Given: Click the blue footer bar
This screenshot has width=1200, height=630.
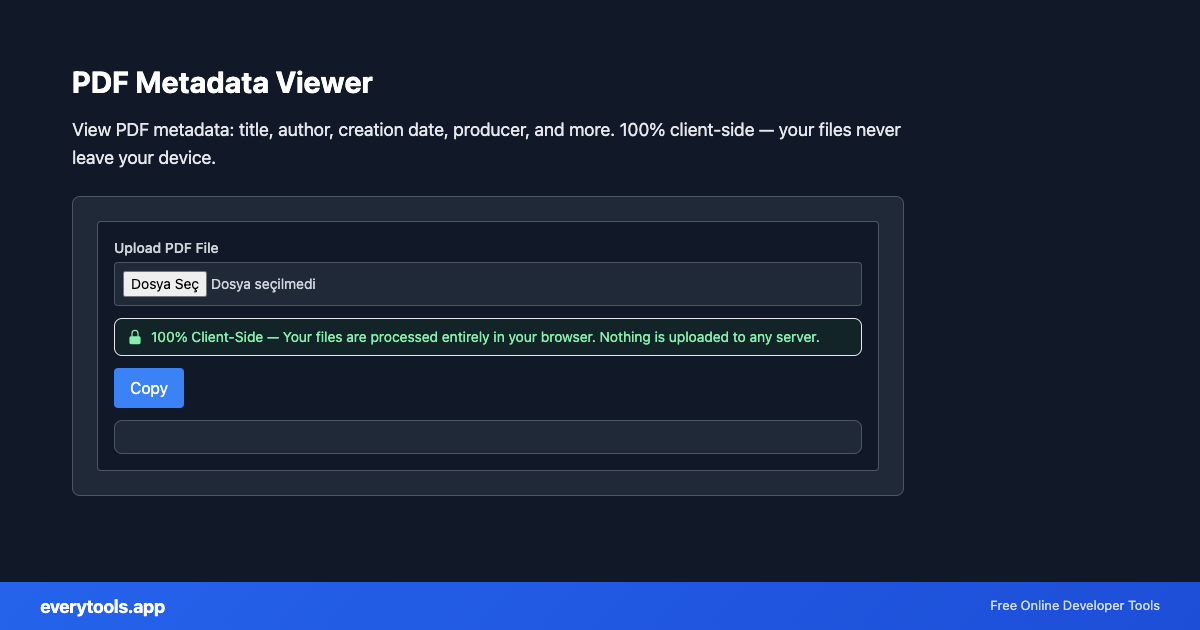Looking at the screenshot, I should click(x=600, y=606).
